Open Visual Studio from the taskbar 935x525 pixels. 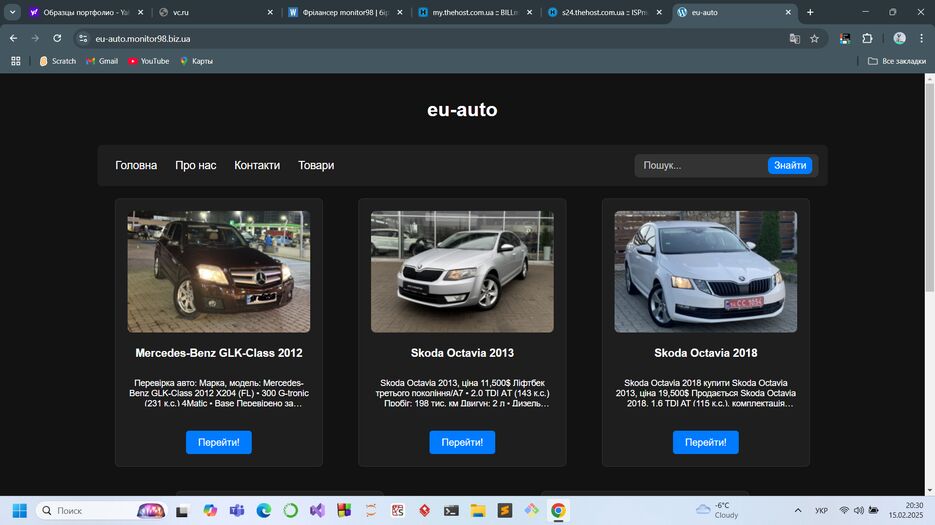click(317, 511)
